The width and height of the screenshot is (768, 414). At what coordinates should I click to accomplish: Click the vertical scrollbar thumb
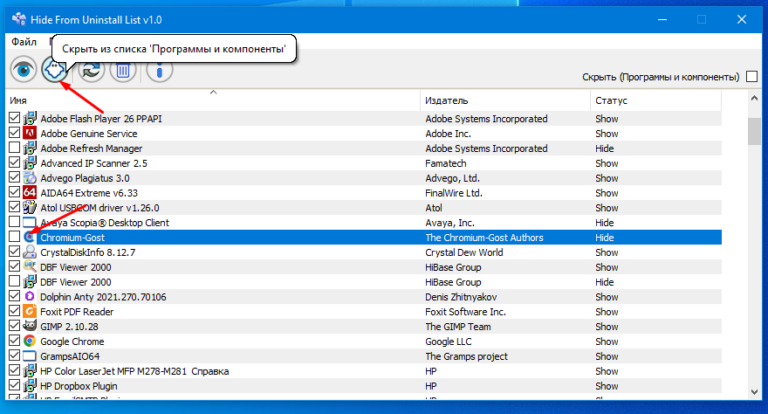click(754, 131)
